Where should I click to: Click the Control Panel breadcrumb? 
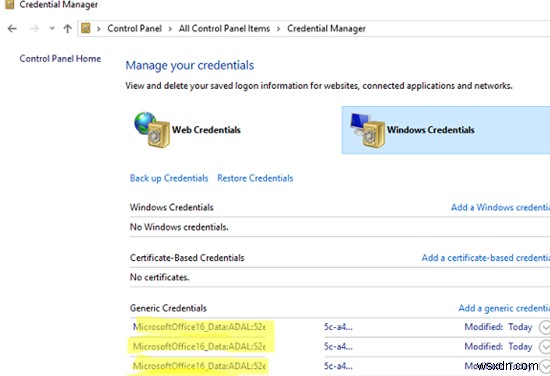coord(134,28)
